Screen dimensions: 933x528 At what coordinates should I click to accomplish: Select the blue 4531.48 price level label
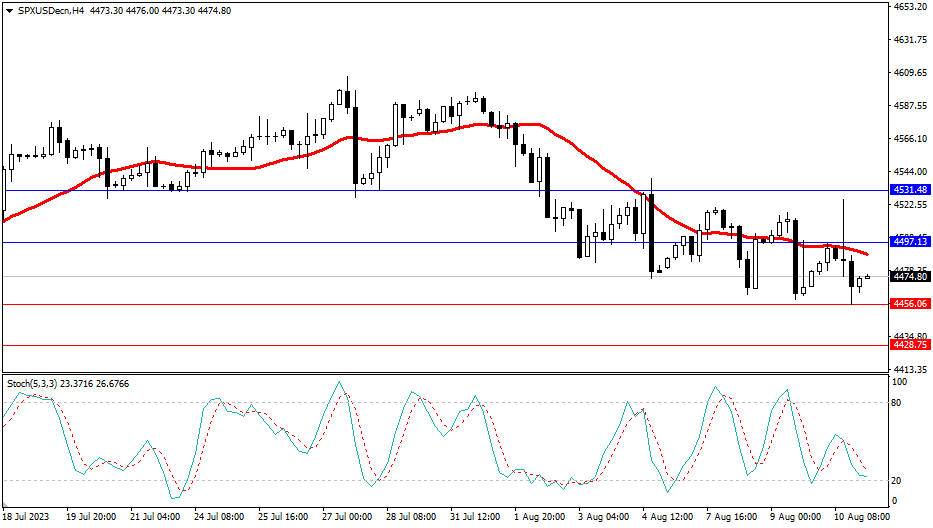pyautogui.click(x=910, y=190)
